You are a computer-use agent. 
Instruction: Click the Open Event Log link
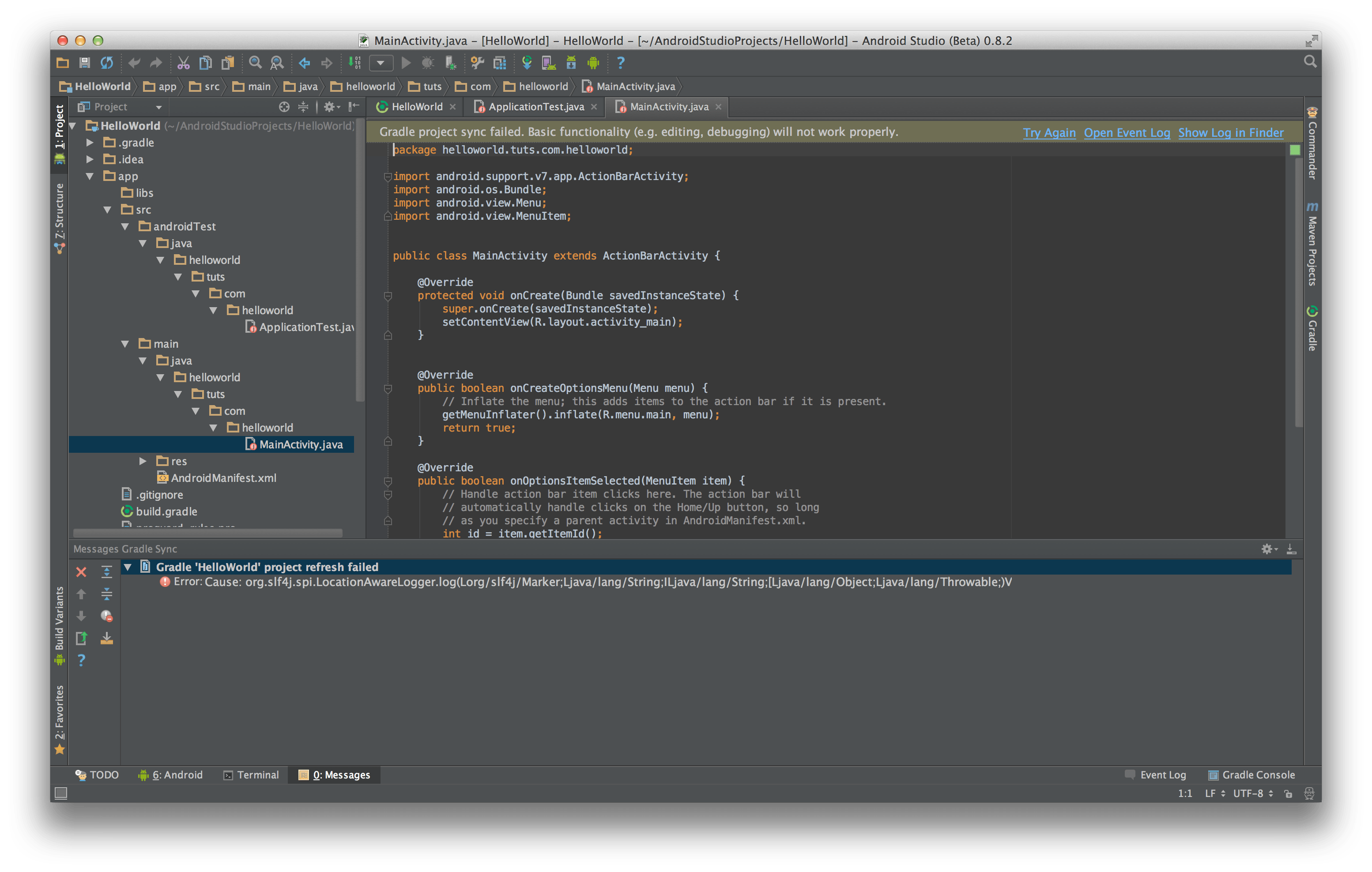pyautogui.click(x=1127, y=133)
